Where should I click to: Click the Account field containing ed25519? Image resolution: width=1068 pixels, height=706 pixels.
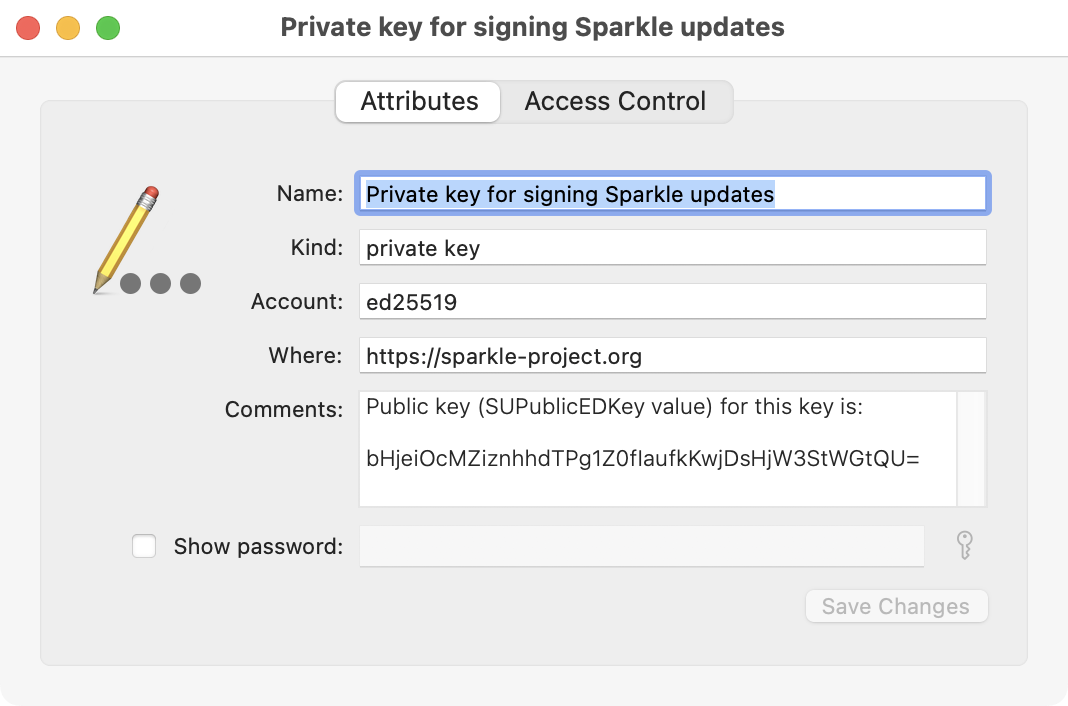pyautogui.click(x=671, y=301)
